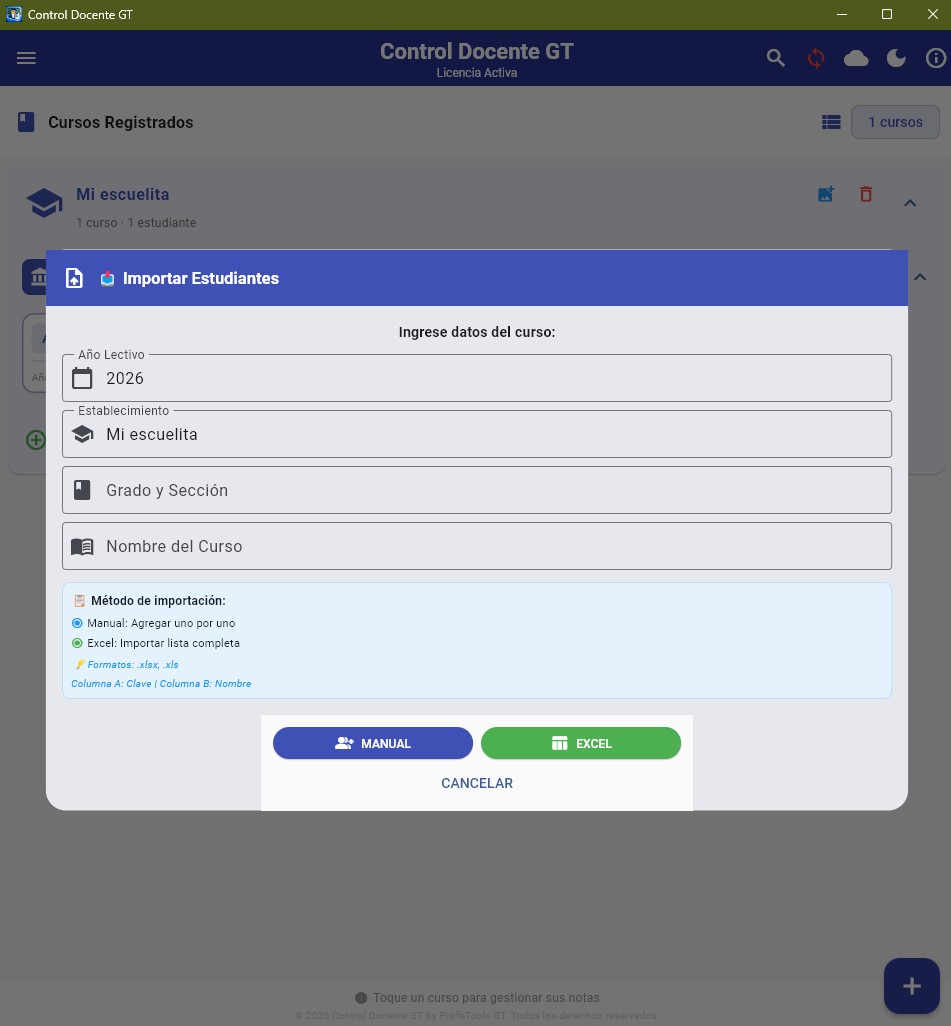Click the search magnifier icon
Viewport: 951px width, 1026px height.
point(776,58)
